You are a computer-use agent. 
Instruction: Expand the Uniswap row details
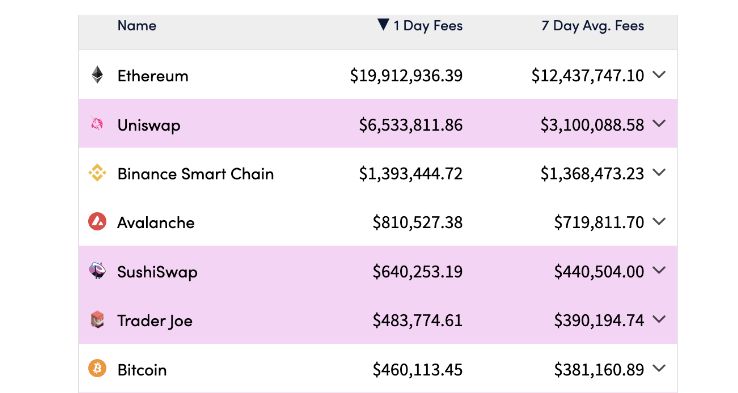point(659,123)
